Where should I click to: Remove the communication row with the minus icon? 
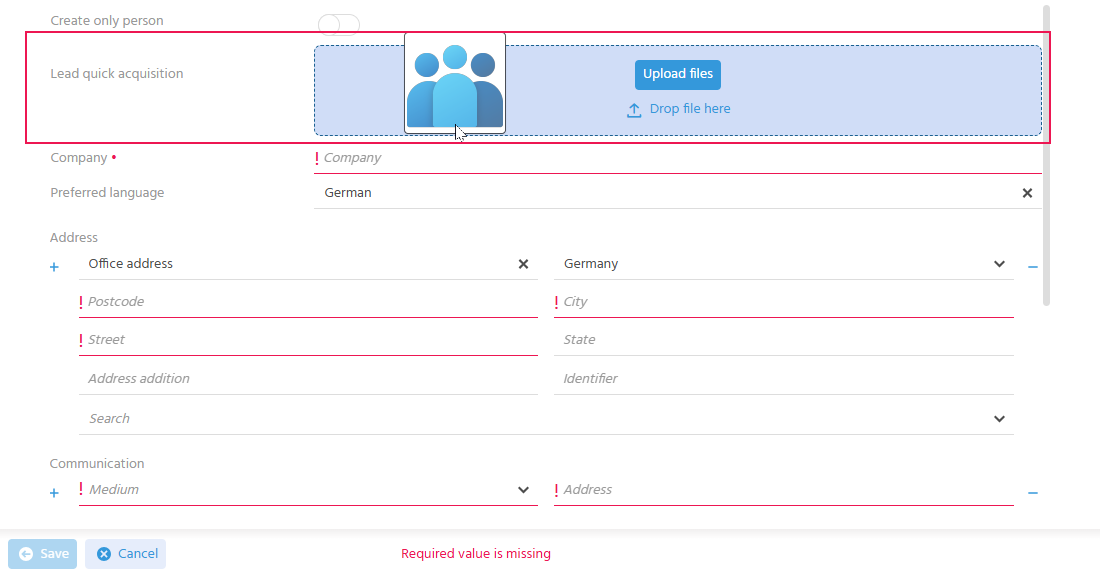[1033, 493]
